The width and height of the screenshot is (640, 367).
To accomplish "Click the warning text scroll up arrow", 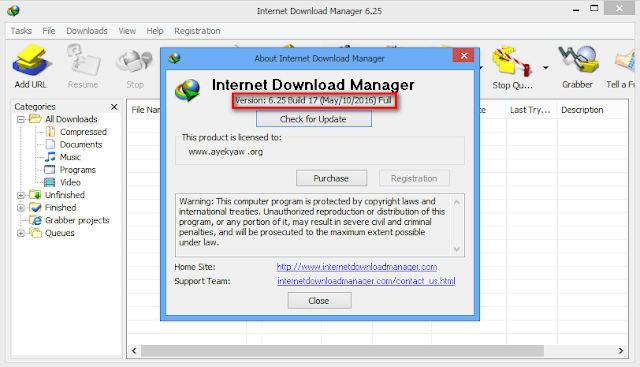I will 457,202.
